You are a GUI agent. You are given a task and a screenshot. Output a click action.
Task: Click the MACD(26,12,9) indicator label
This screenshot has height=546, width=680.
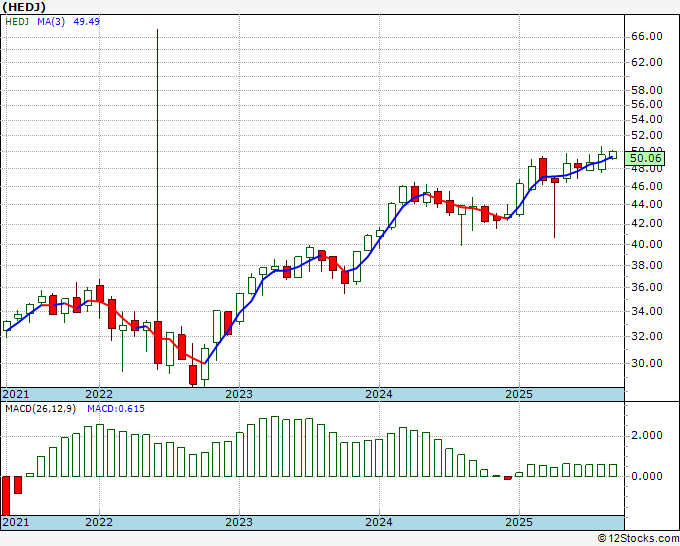click(x=40, y=409)
